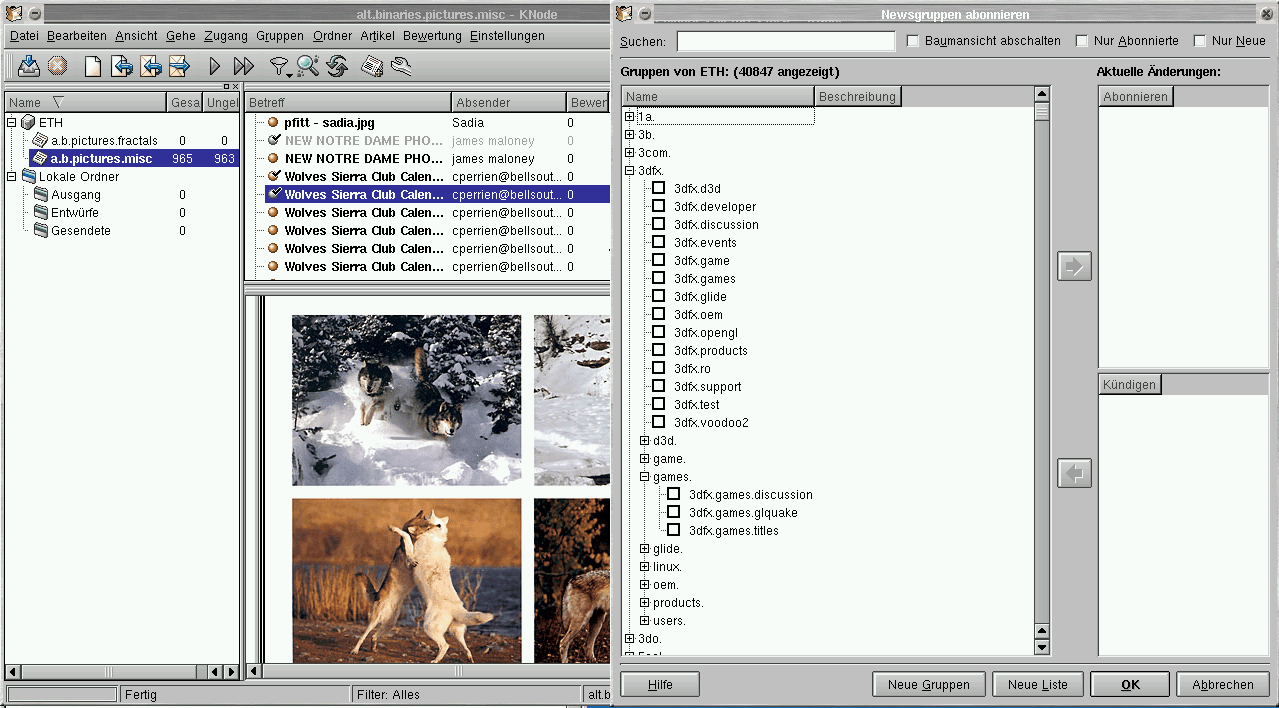Click the group list vertical scrollbar down arrow
This screenshot has height=708, width=1279.
(1041, 648)
